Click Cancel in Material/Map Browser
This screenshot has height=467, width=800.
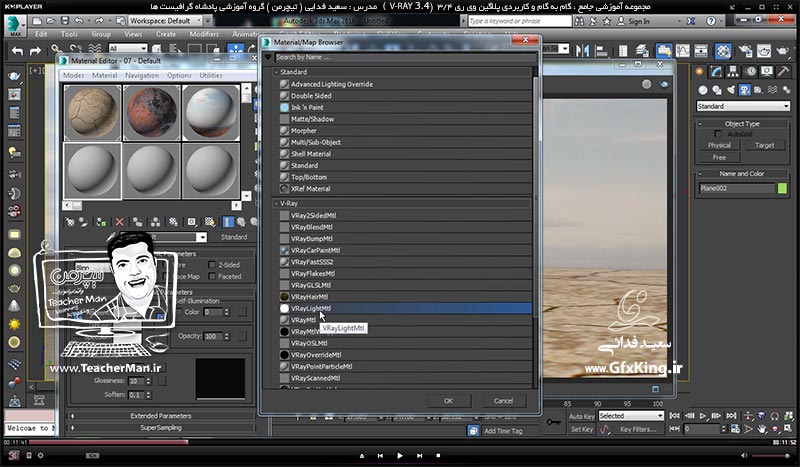pyautogui.click(x=504, y=401)
